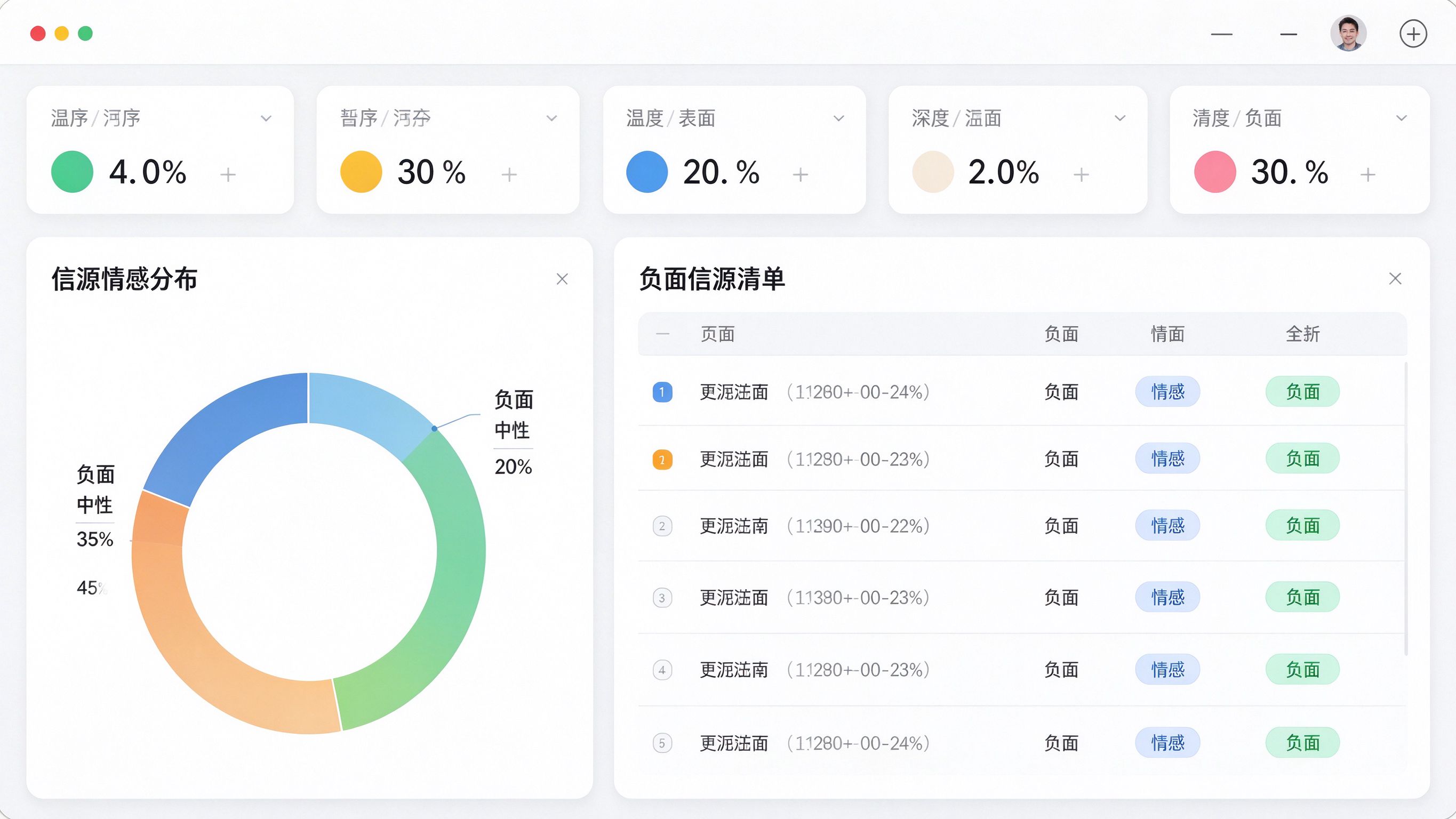Click the green 负面 tag in rank 5 row
The width and height of the screenshot is (1456, 819).
click(x=1303, y=742)
